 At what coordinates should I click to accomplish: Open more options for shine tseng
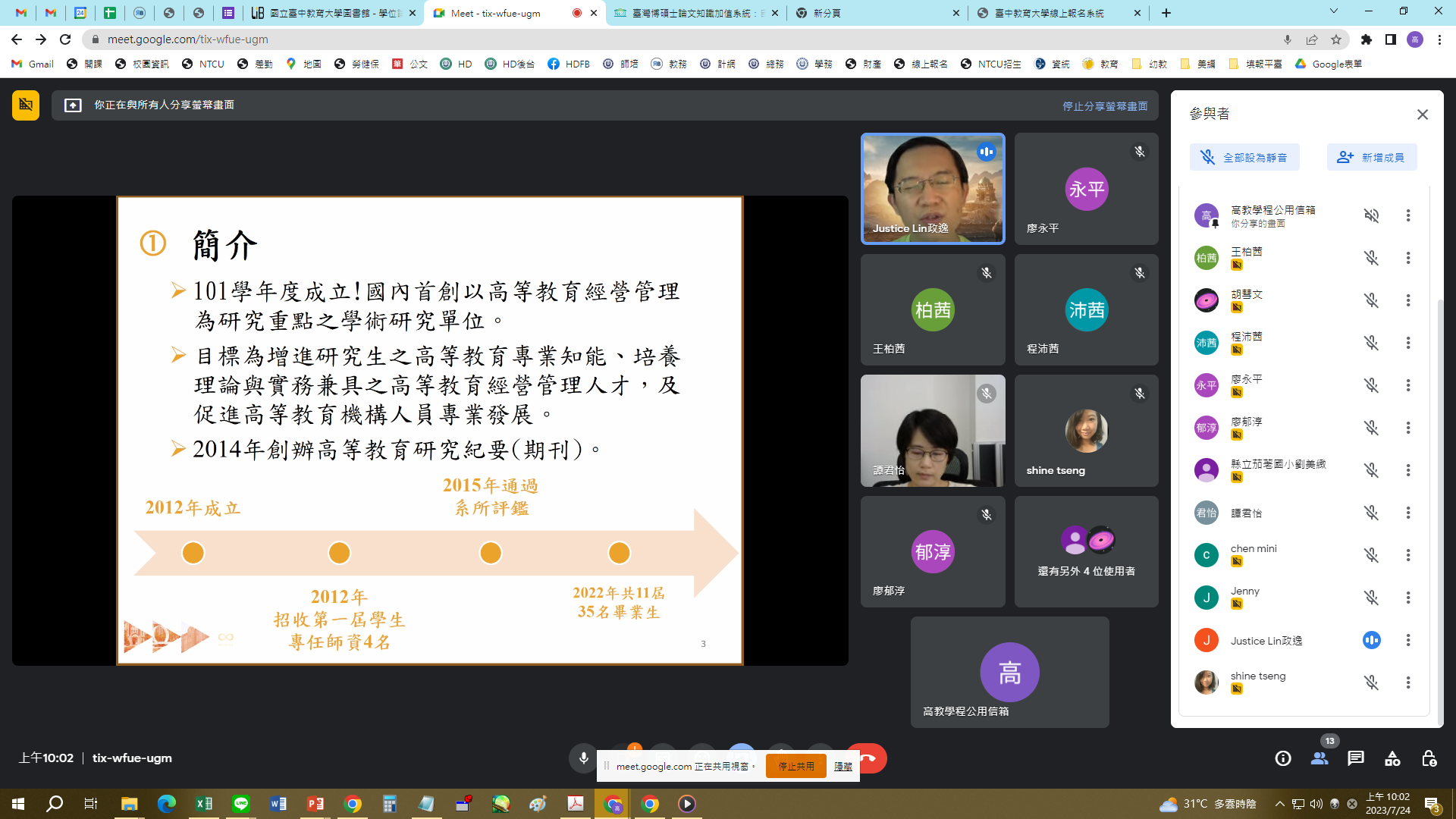click(x=1407, y=682)
